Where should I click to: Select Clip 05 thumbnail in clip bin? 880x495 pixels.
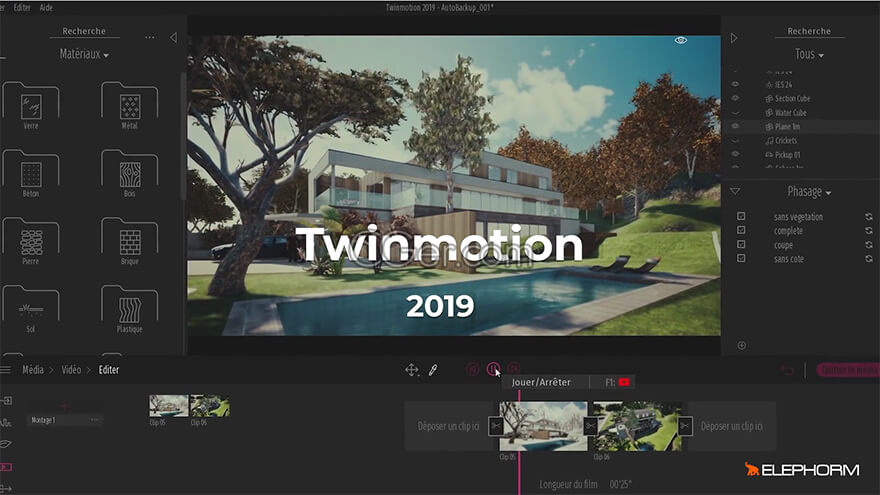[x=168, y=406]
